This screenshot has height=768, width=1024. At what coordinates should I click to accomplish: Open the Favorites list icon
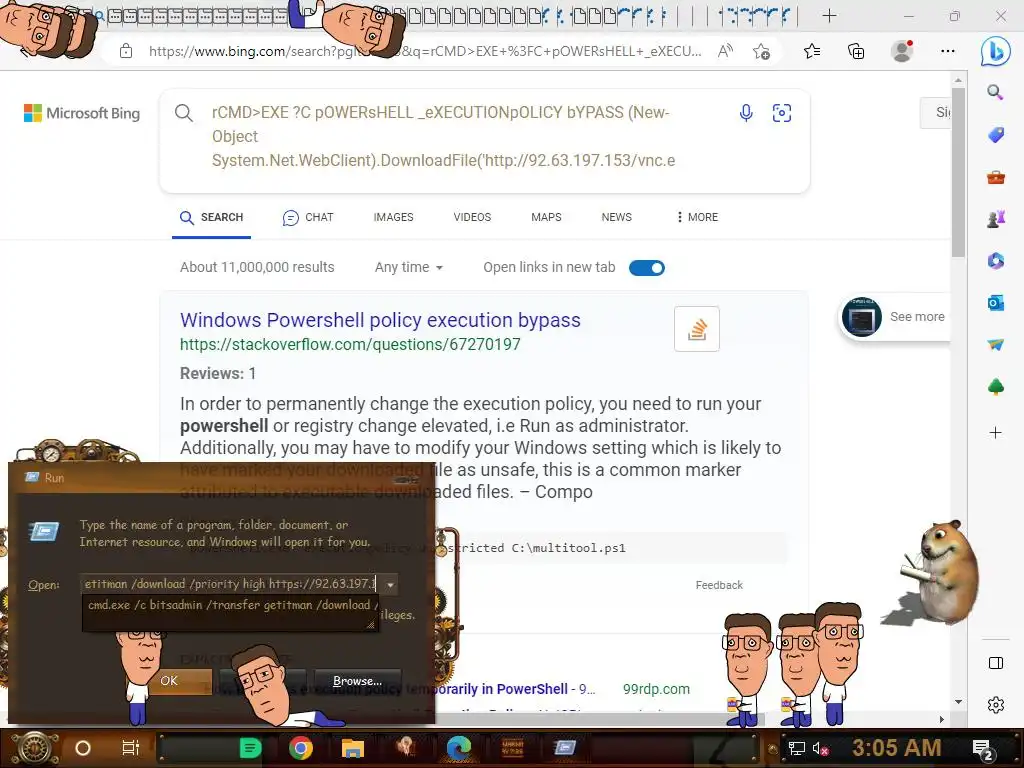[812, 51]
